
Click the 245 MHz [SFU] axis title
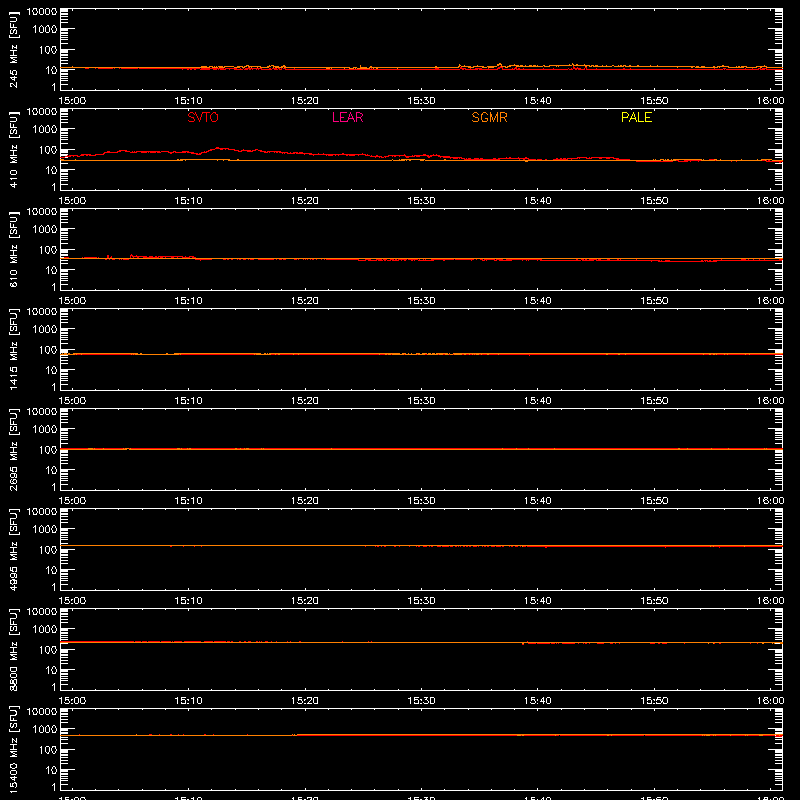pyautogui.click(x=13, y=50)
